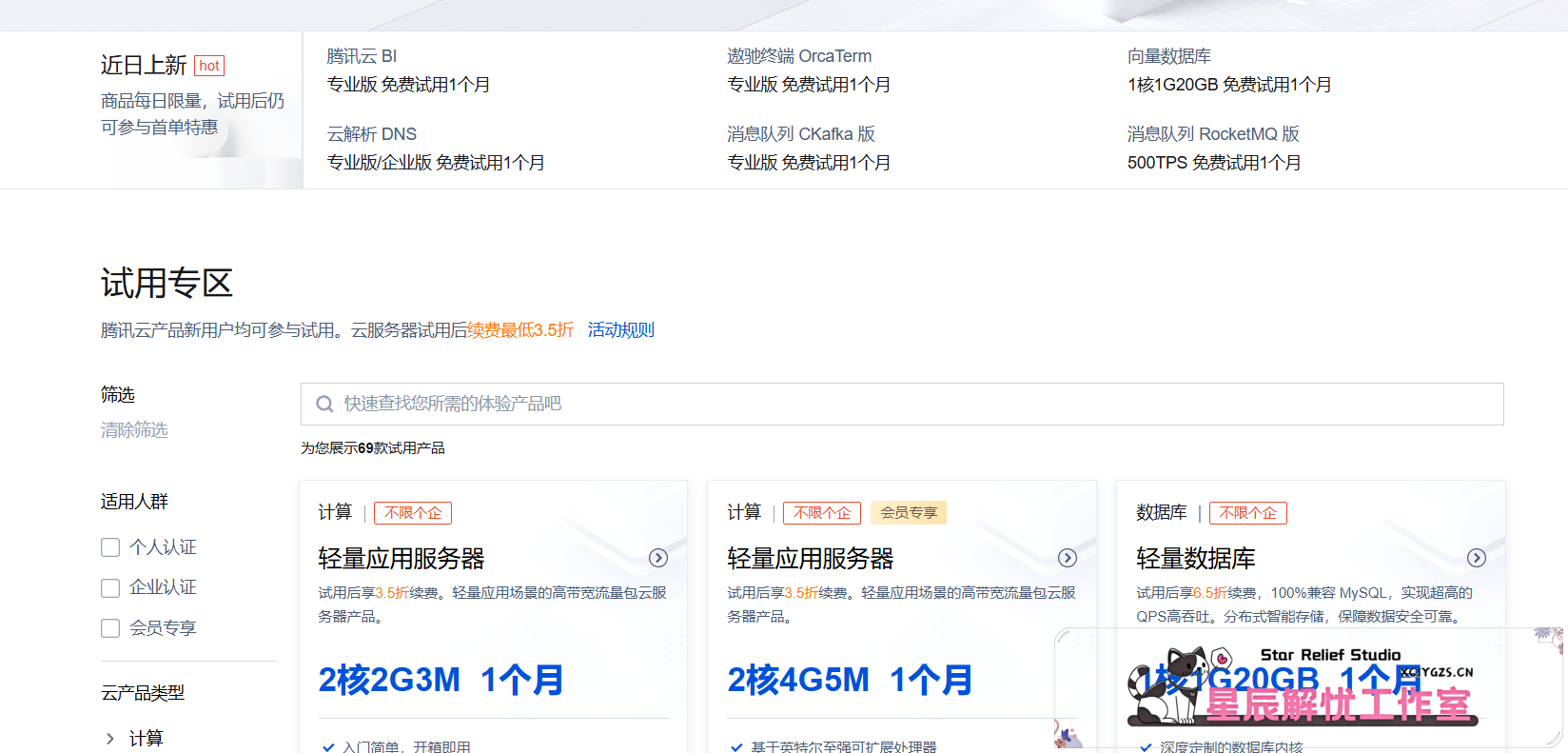Select 遨驰终端 OrcaTerm trial item
This screenshot has width=1568, height=753.
point(809,70)
